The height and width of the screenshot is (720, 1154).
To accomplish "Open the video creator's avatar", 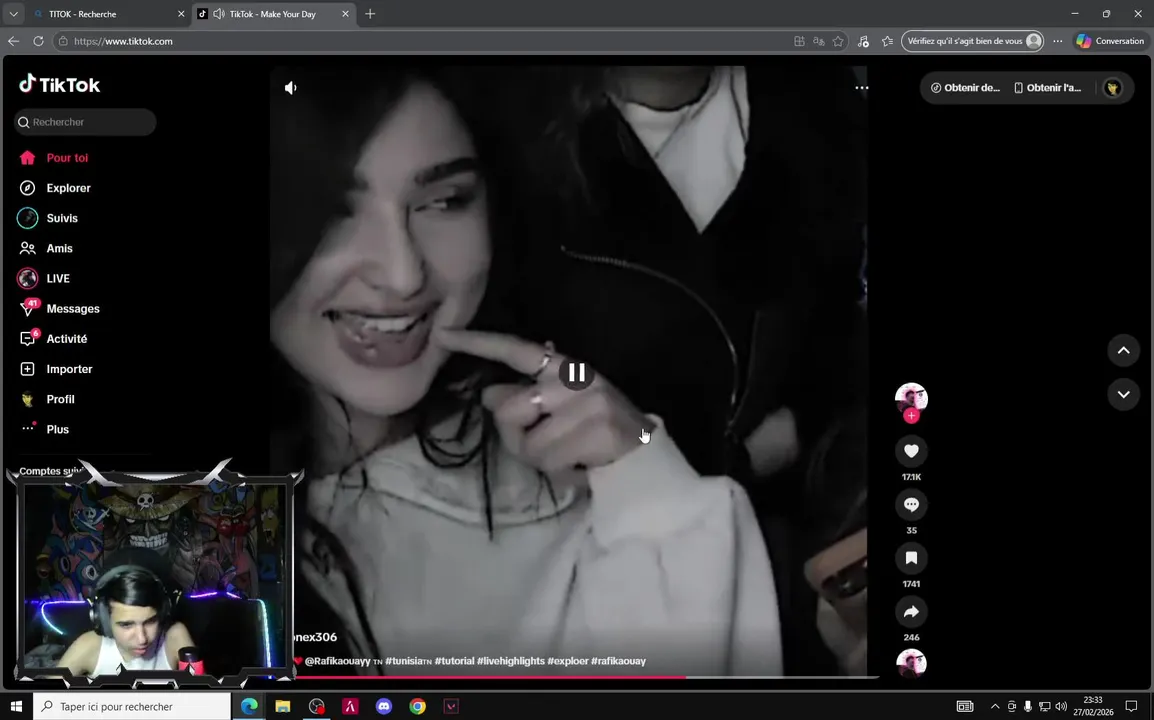I will click(x=911, y=398).
